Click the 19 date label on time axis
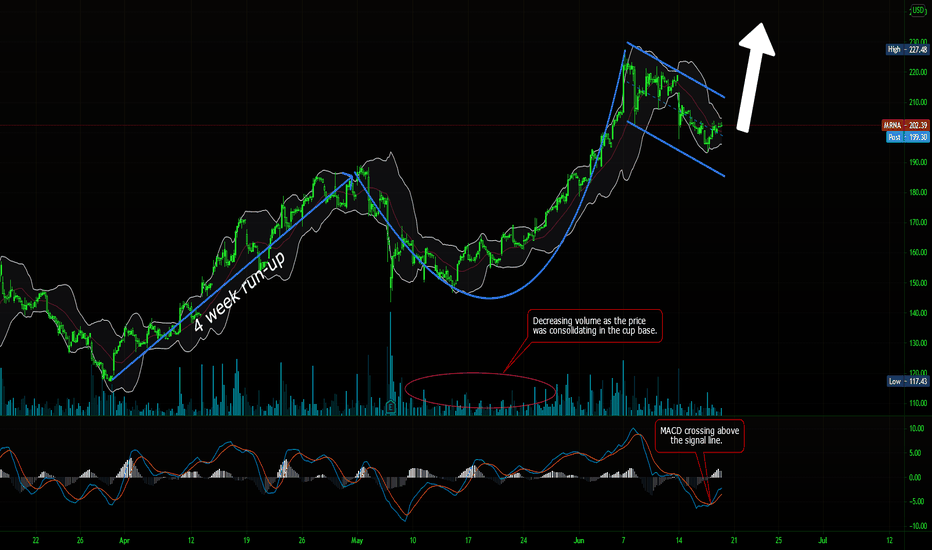Image resolution: width=932 pixels, height=550 pixels. [246, 540]
